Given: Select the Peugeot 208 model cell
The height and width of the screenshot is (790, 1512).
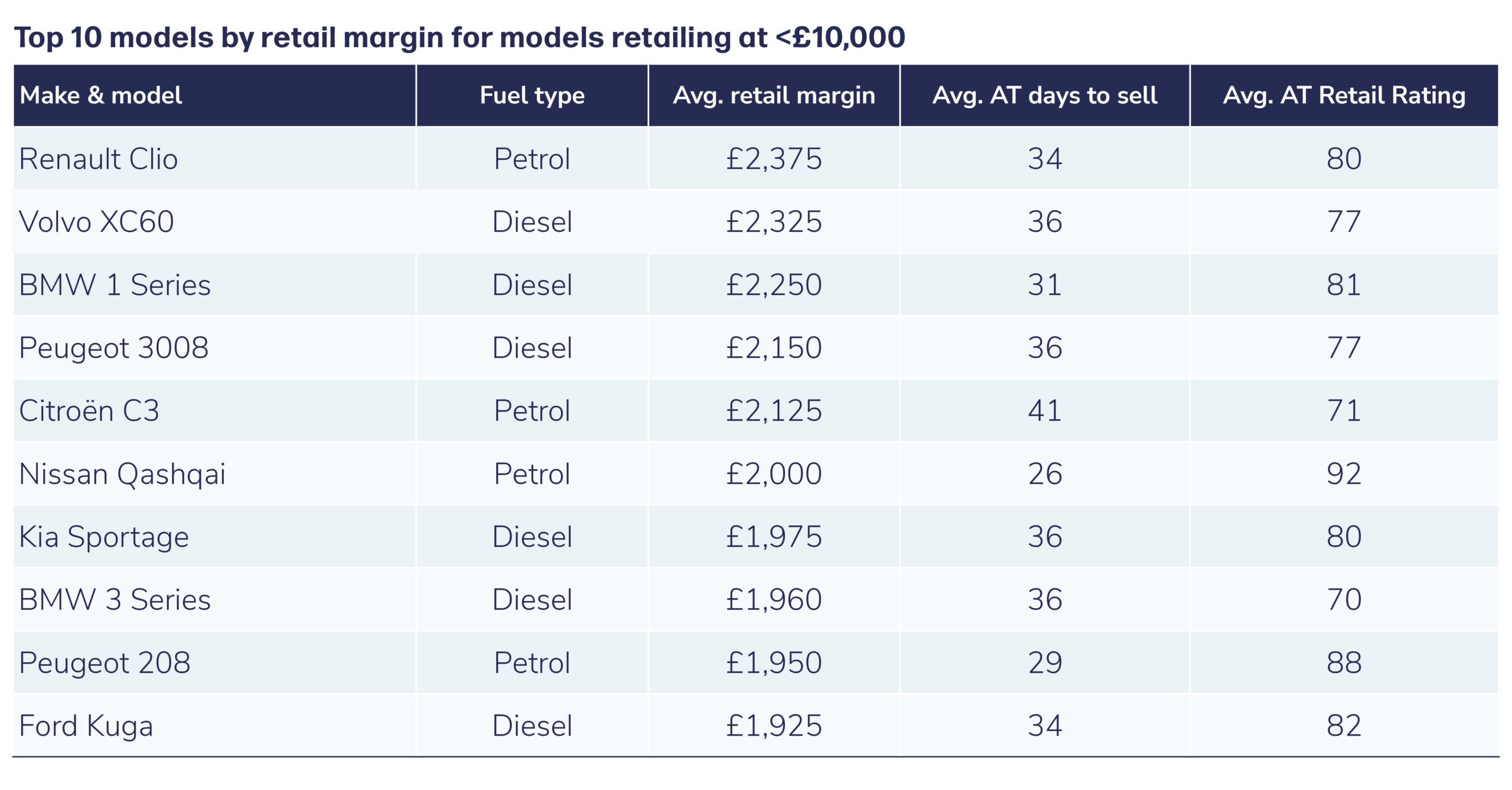Looking at the screenshot, I should [x=105, y=662].
